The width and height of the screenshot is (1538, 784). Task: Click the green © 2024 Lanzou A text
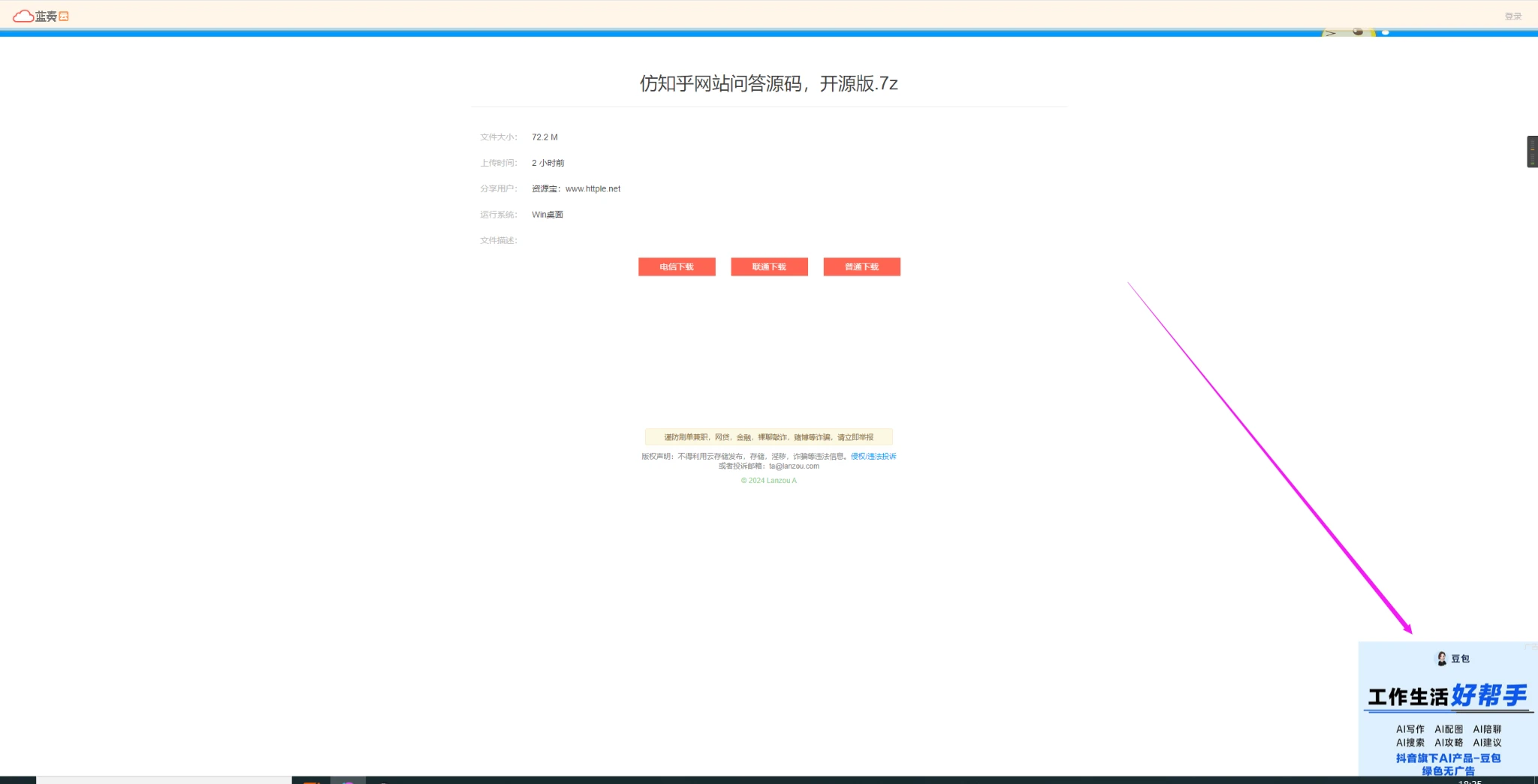point(768,481)
